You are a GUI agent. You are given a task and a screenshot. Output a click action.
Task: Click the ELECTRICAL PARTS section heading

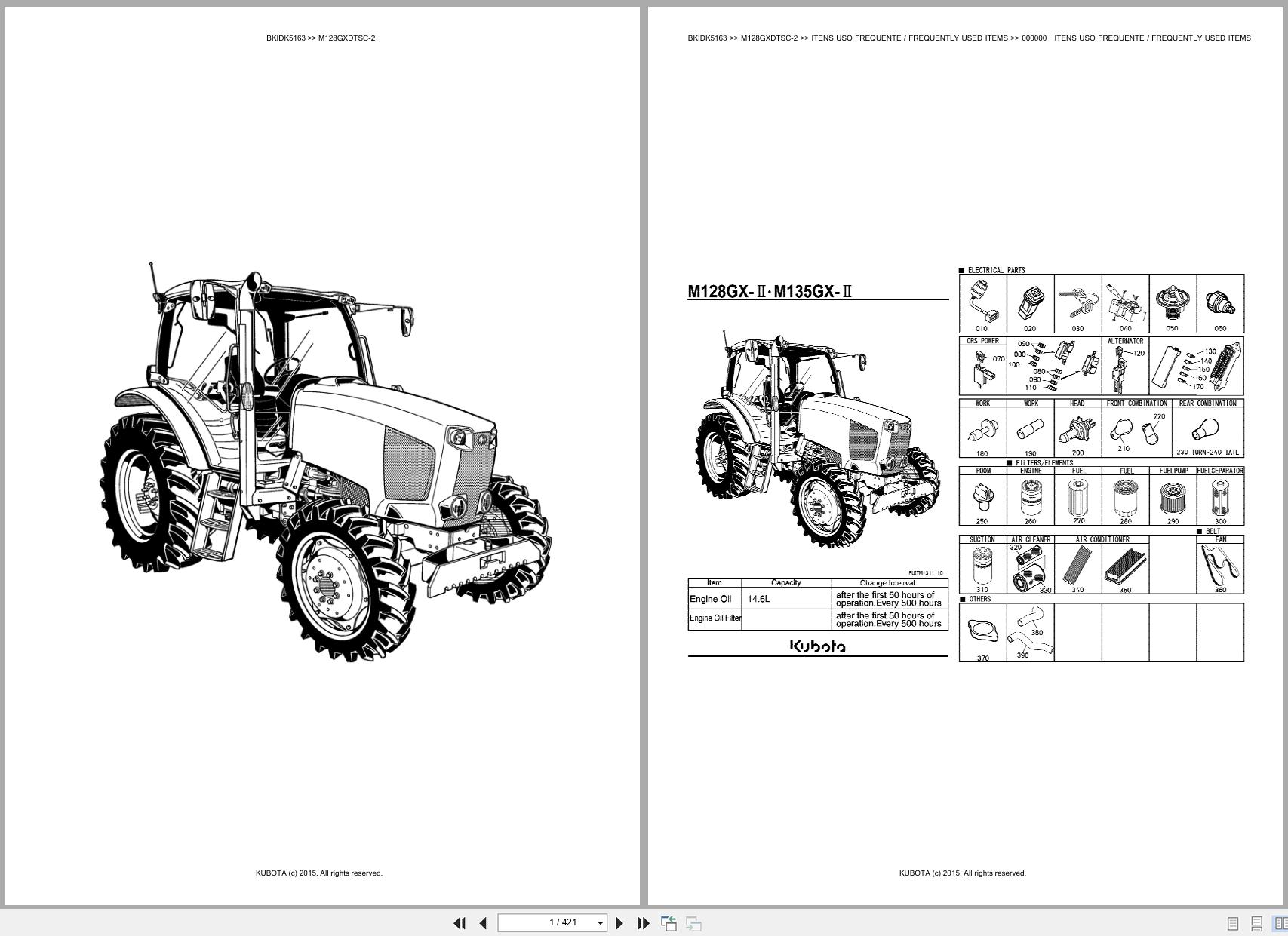click(x=996, y=270)
